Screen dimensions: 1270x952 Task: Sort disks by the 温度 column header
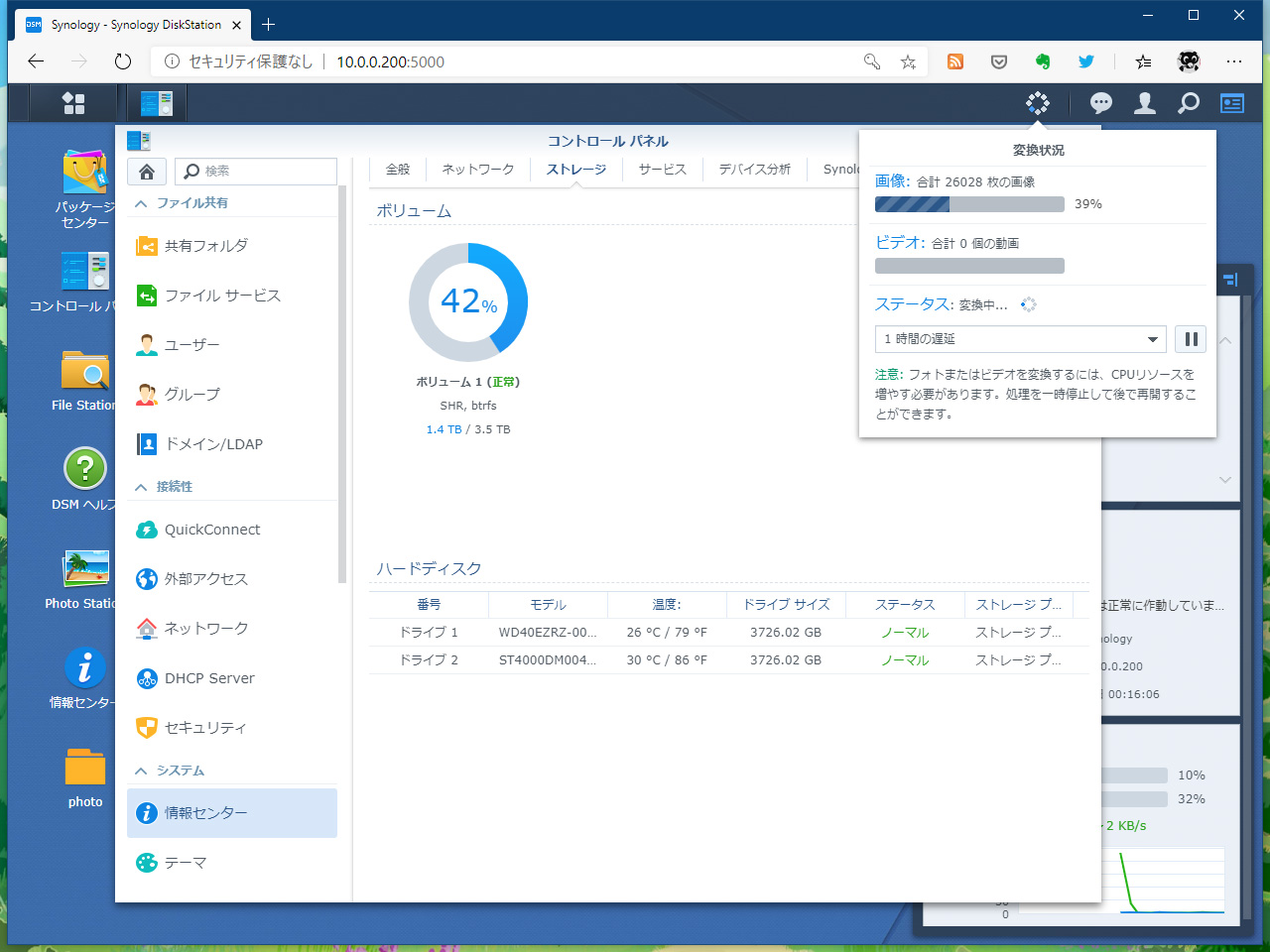point(667,604)
